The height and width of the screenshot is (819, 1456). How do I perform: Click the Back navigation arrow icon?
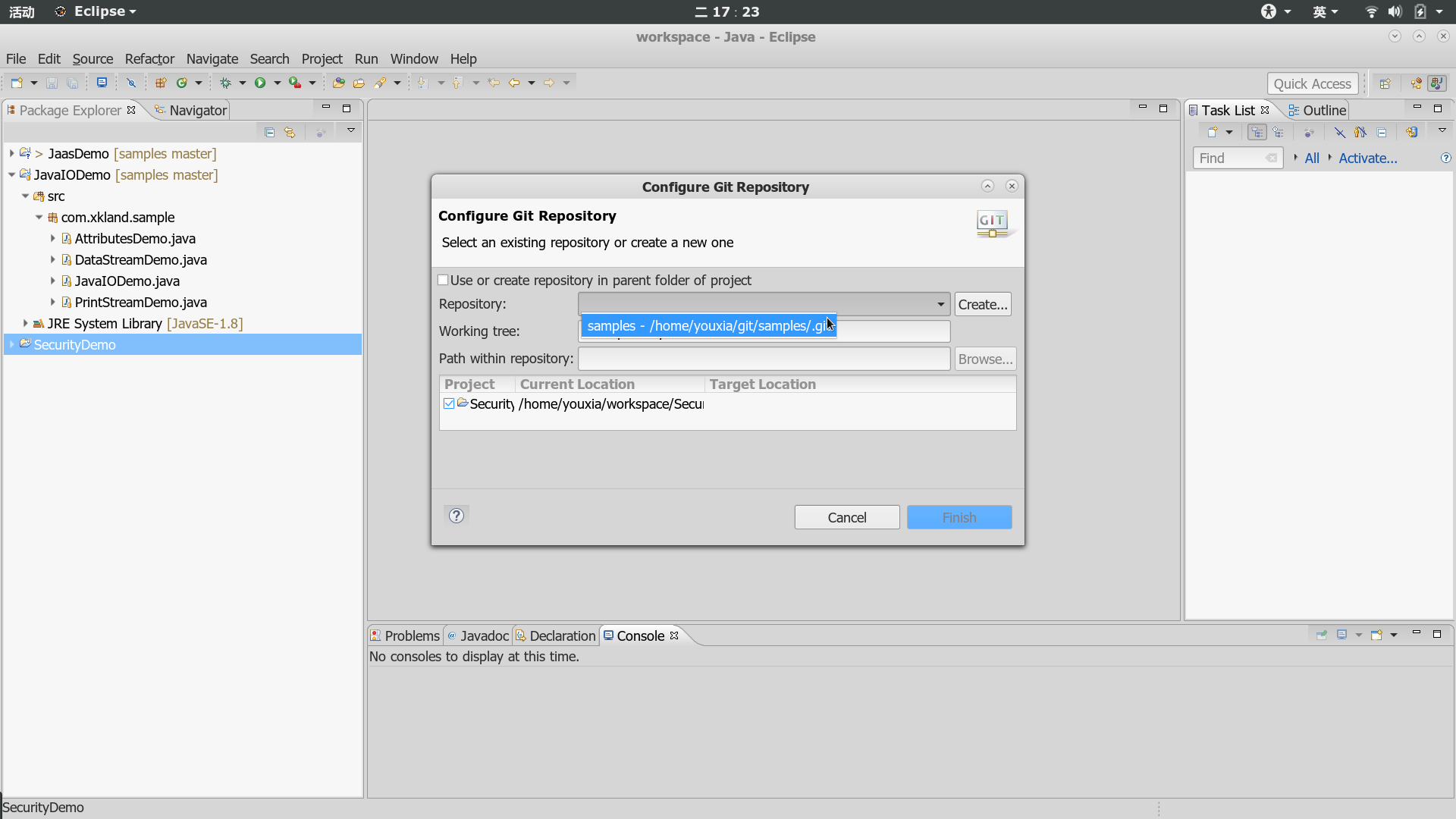(x=514, y=83)
